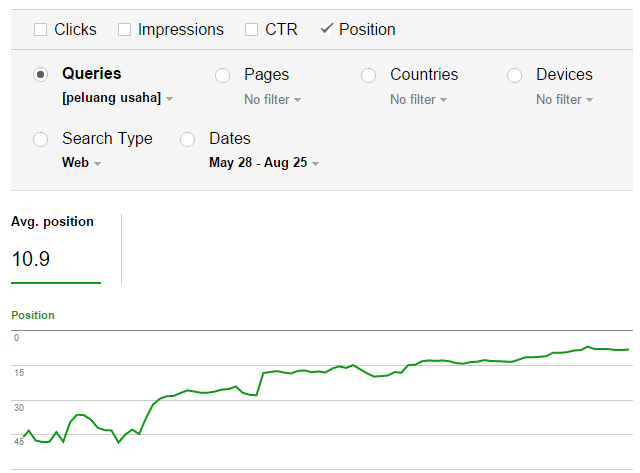
Task: Open the Web search type dropdown
Action: tap(81, 163)
